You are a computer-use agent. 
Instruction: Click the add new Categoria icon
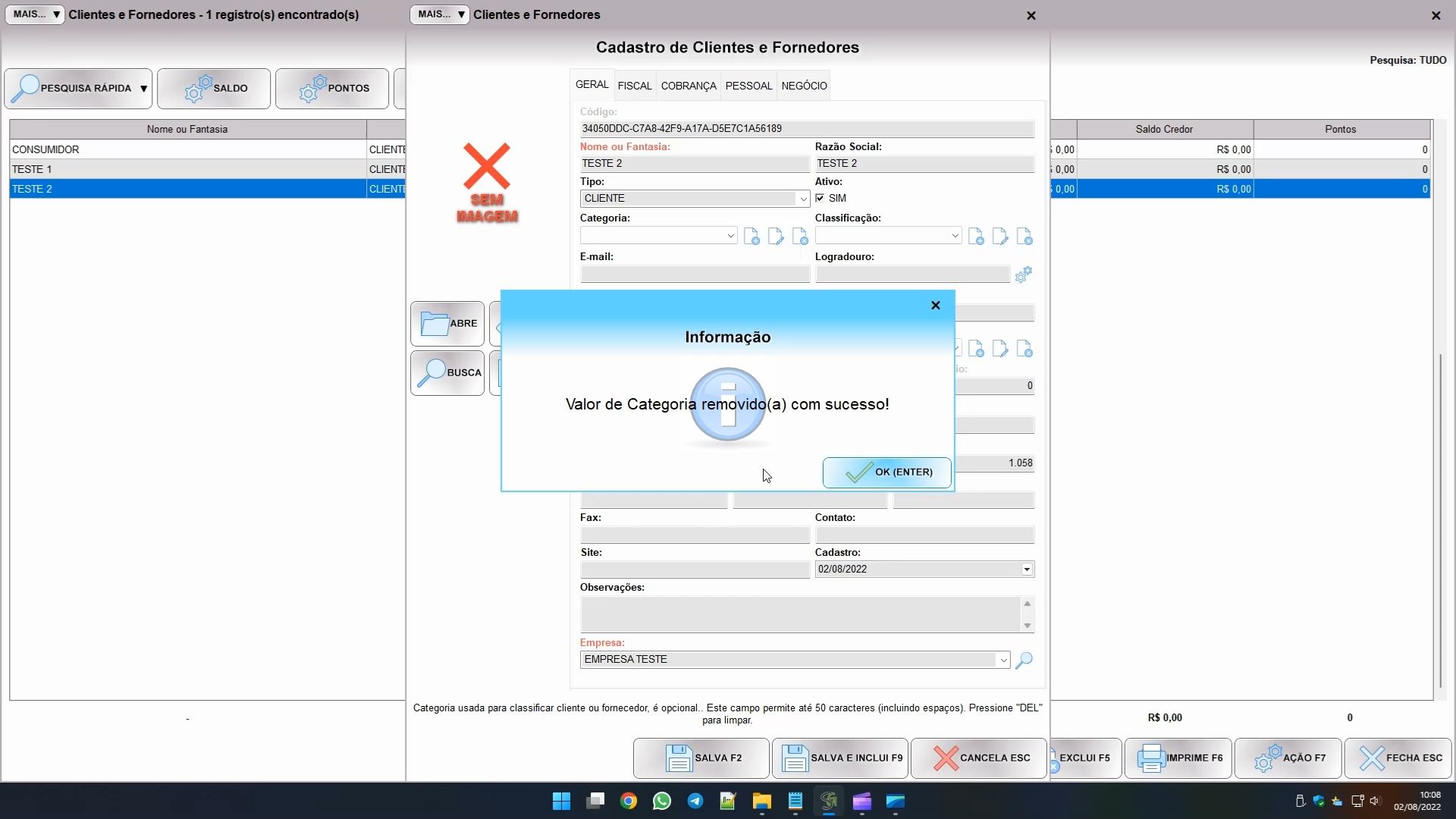[752, 237]
